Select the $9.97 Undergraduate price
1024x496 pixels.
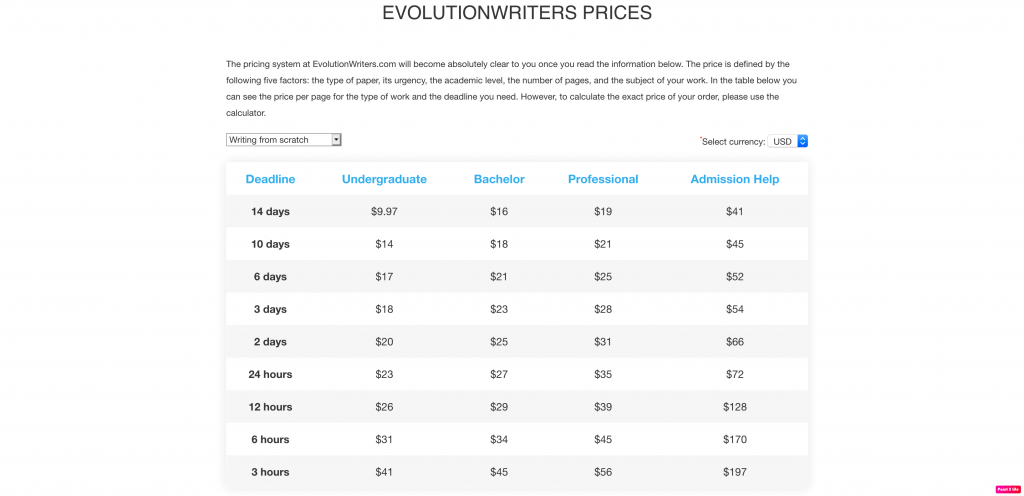[384, 211]
